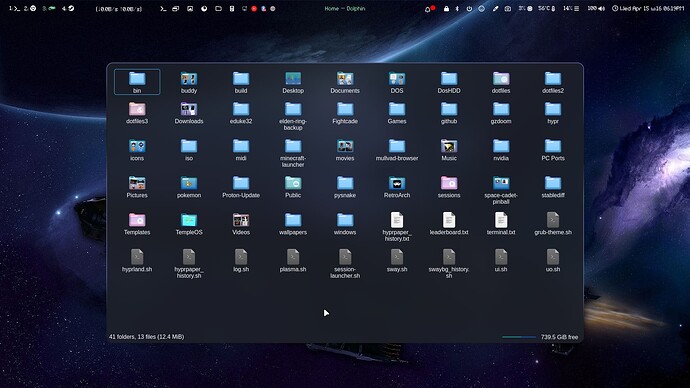Open the screenshot camera icon in the top bar
Viewport: 690px width, 388px height.
(507, 9)
